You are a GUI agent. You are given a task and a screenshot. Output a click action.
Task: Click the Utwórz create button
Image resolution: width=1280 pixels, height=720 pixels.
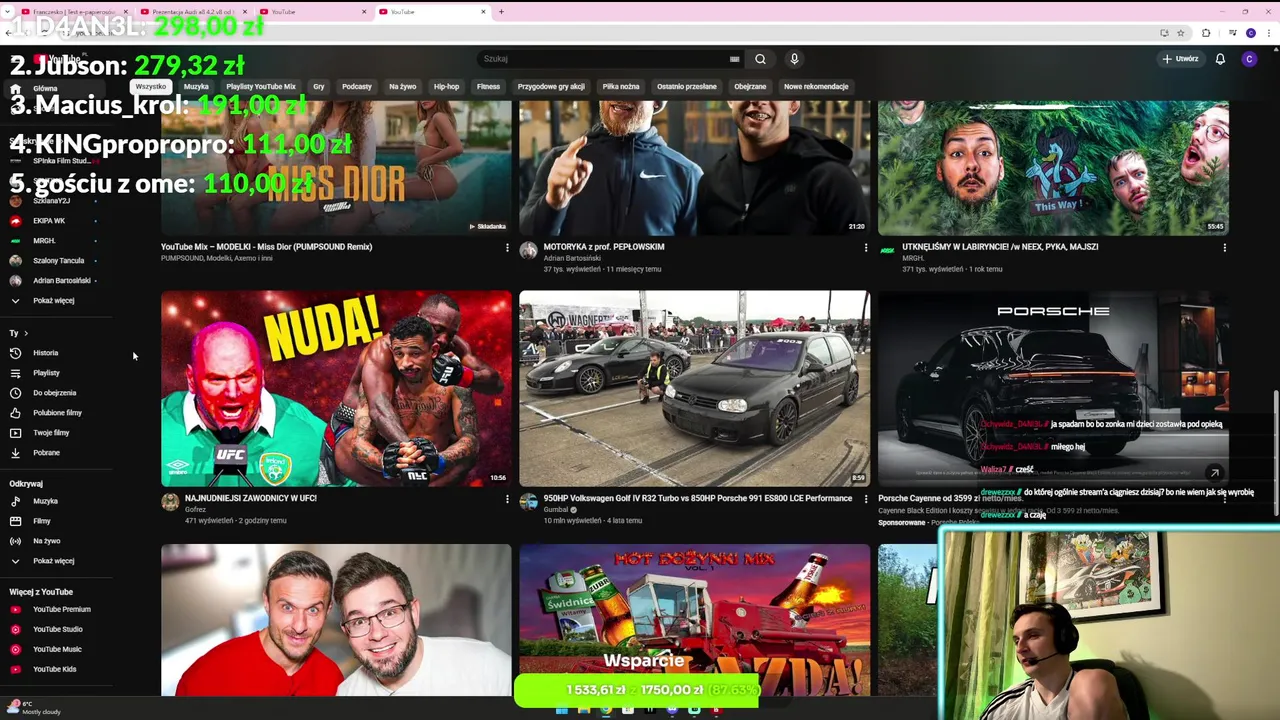1180,59
